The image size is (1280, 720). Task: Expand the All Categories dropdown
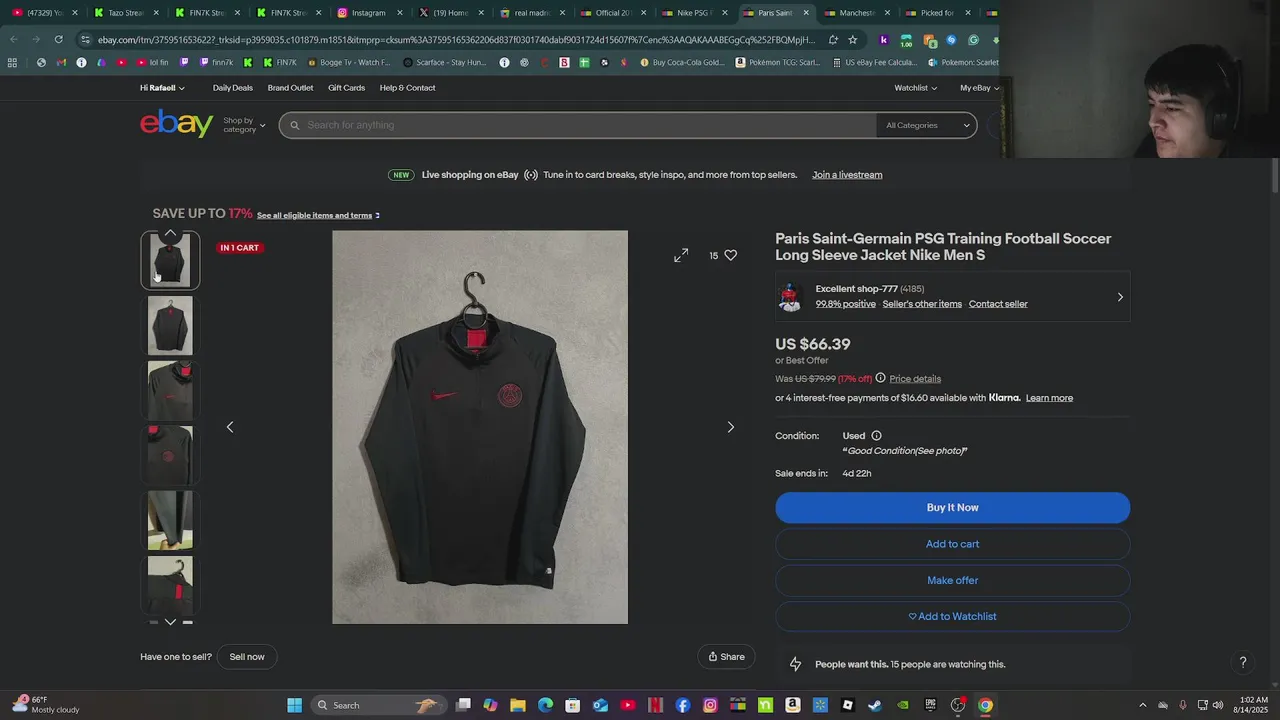click(927, 125)
